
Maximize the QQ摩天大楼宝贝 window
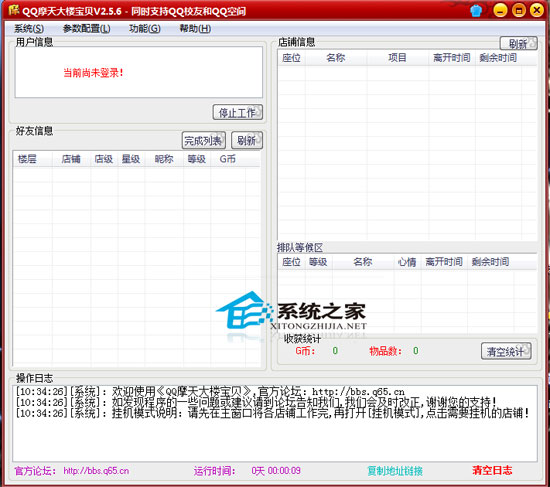click(x=518, y=11)
